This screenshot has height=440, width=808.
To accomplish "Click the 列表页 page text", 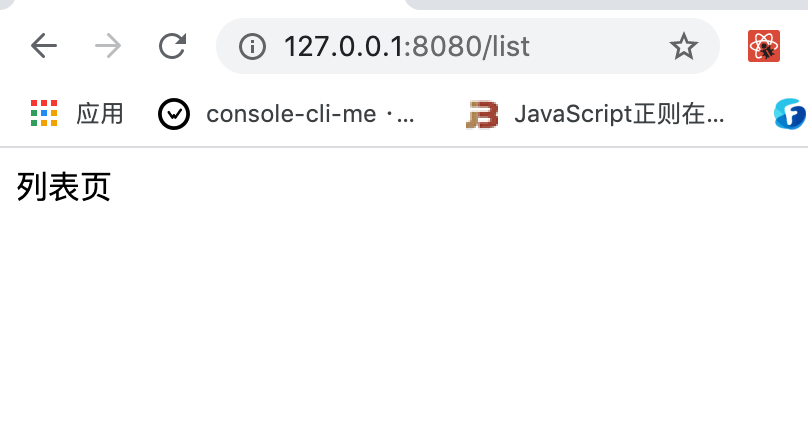I will pyautogui.click(x=63, y=187).
